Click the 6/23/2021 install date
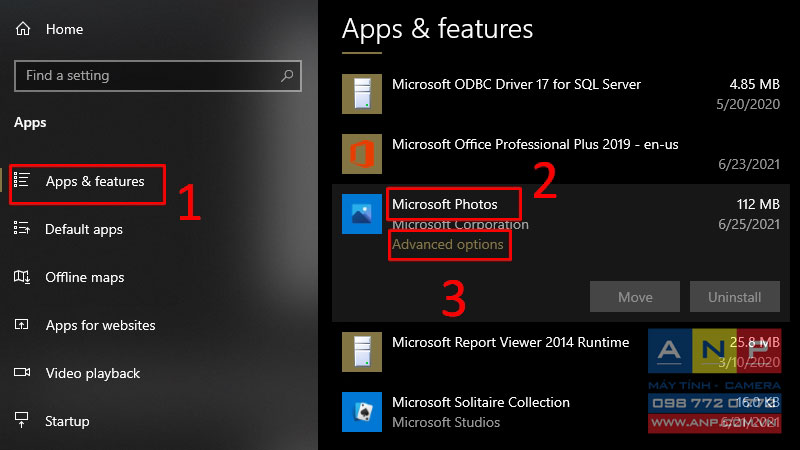The height and width of the screenshot is (450, 800). coord(749,164)
